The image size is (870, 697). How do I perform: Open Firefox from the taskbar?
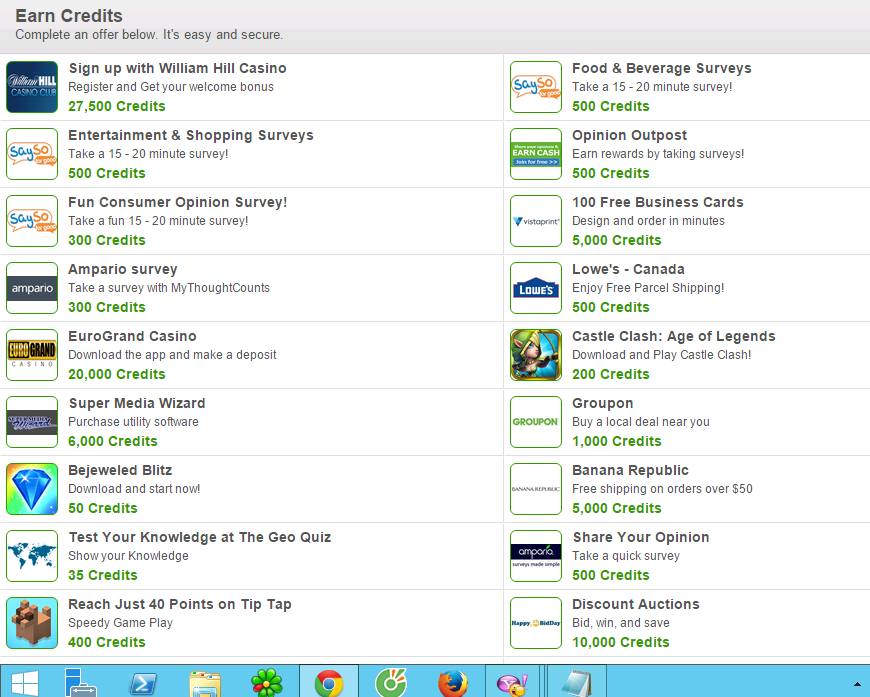coord(453,682)
